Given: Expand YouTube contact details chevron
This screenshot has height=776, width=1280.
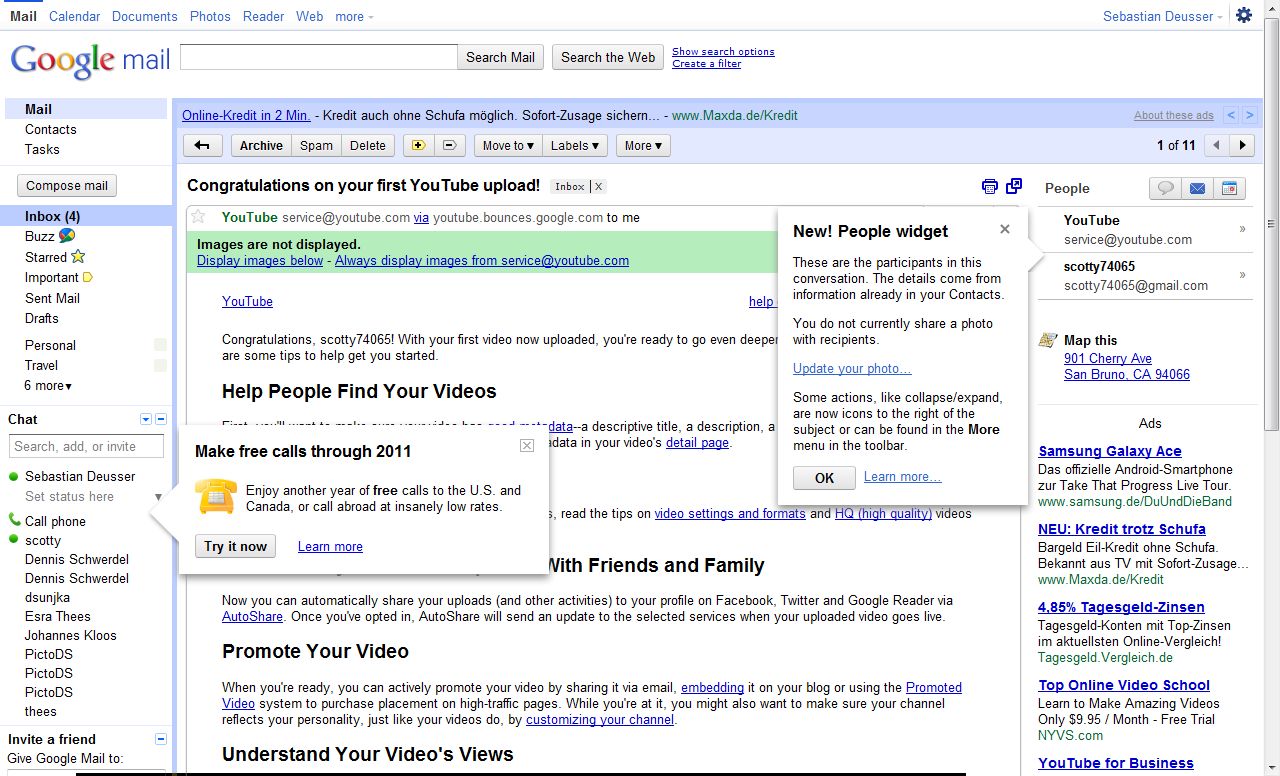Looking at the screenshot, I should coord(1243,229).
